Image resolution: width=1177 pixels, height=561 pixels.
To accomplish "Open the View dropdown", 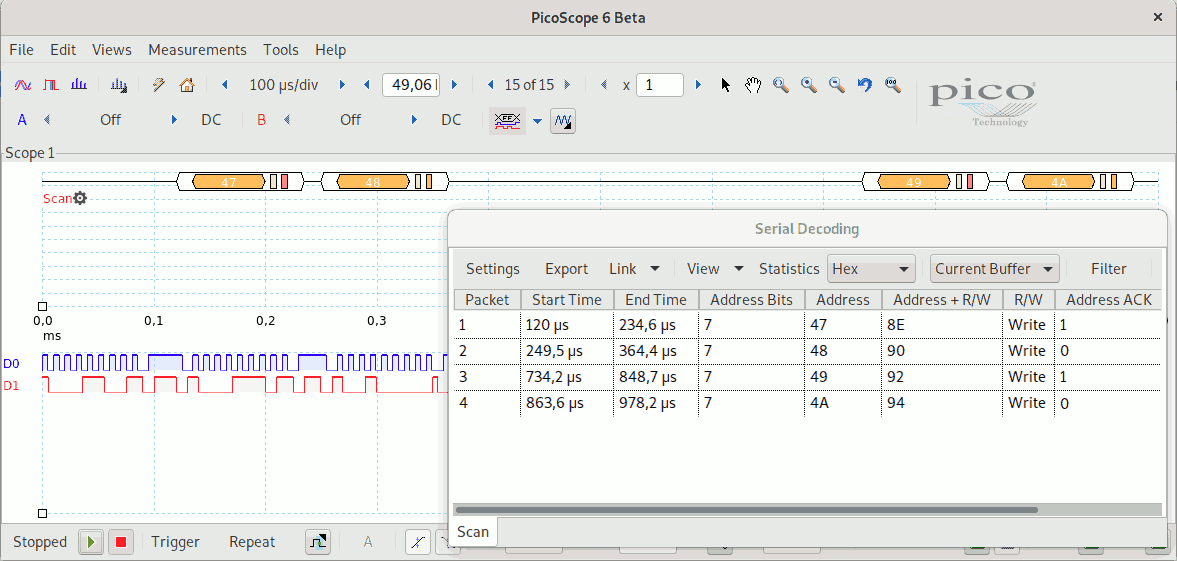I will tap(715, 269).
